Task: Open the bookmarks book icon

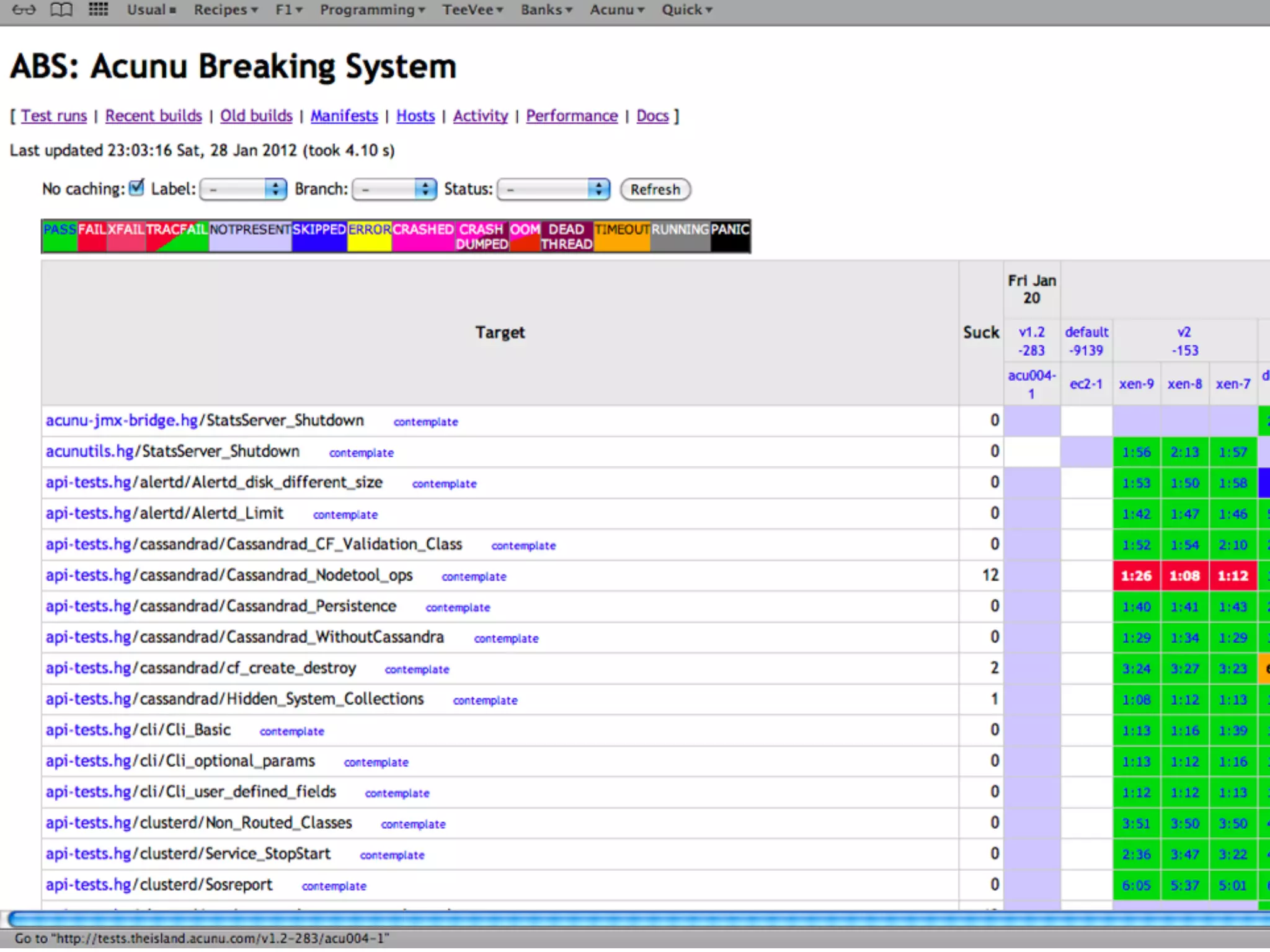Action: [61, 9]
